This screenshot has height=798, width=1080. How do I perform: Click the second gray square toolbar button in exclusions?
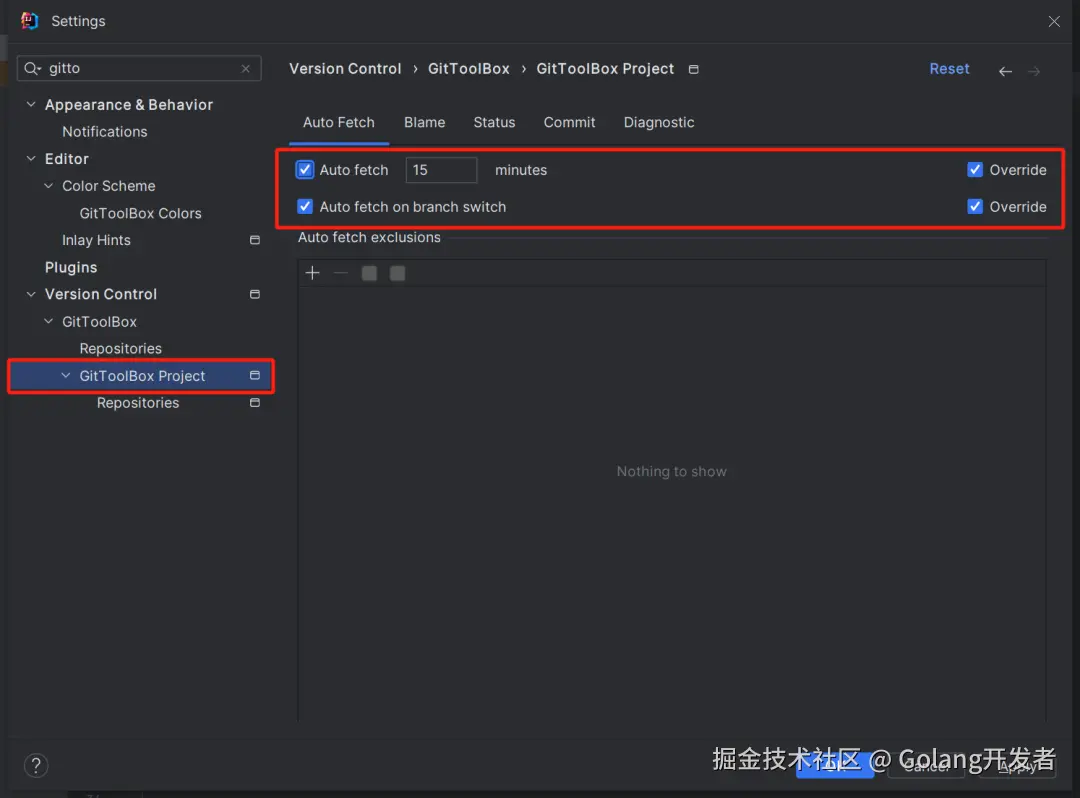coord(397,273)
